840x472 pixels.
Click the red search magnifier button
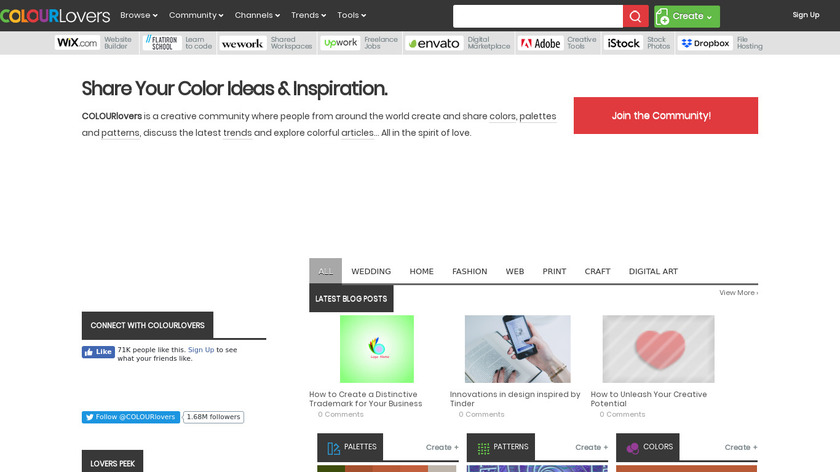[x=635, y=16]
